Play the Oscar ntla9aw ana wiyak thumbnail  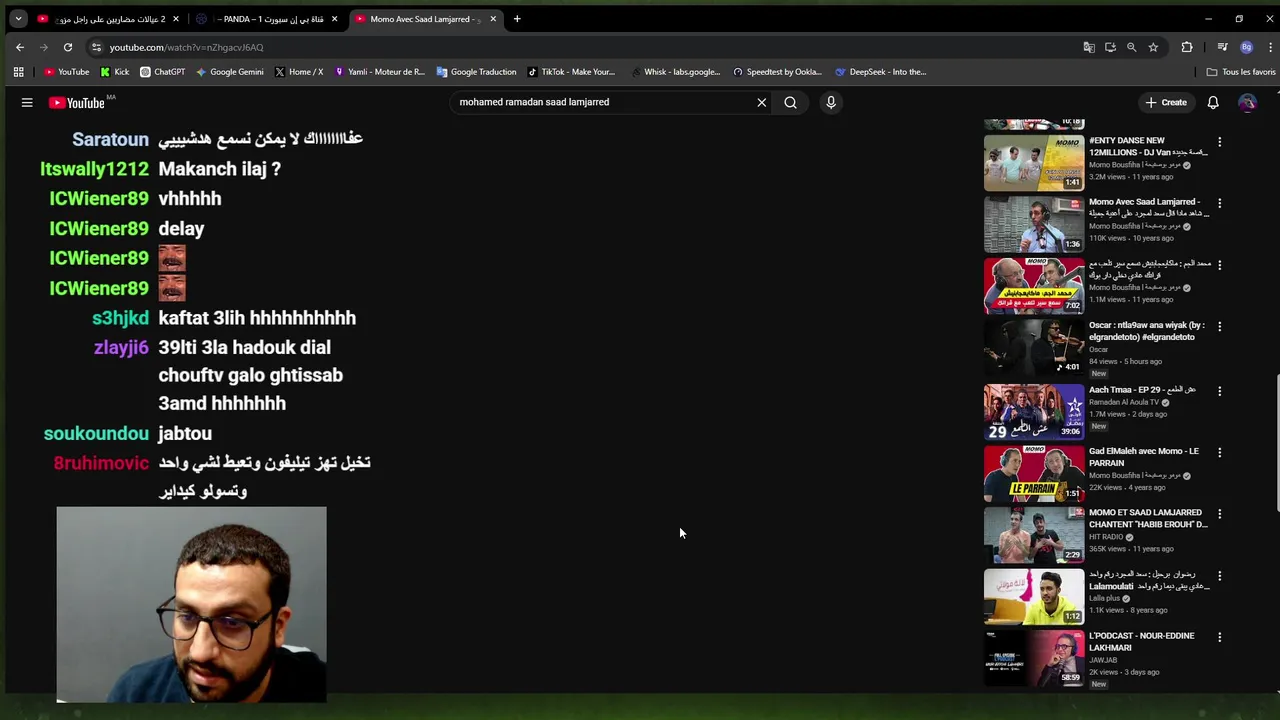coord(1034,347)
